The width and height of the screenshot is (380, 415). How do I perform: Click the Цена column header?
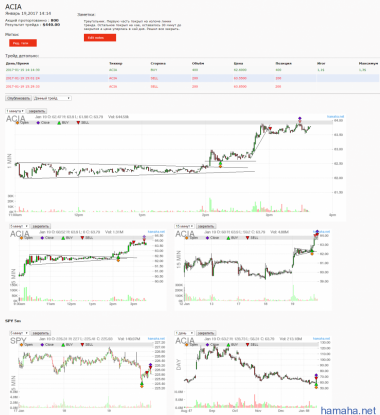(x=238, y=63)
